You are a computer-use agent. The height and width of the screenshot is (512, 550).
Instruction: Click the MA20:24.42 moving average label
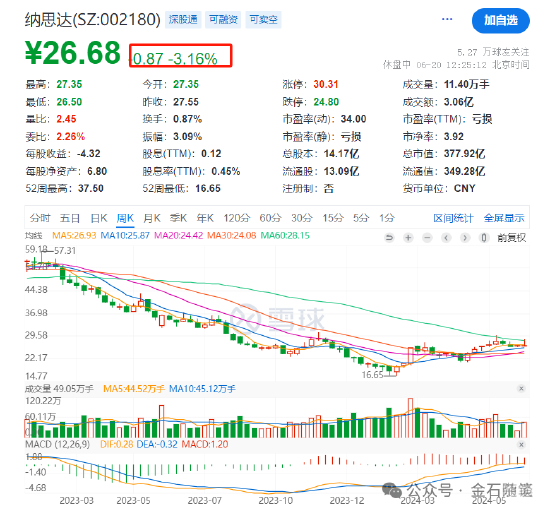[x=179, y=235]
